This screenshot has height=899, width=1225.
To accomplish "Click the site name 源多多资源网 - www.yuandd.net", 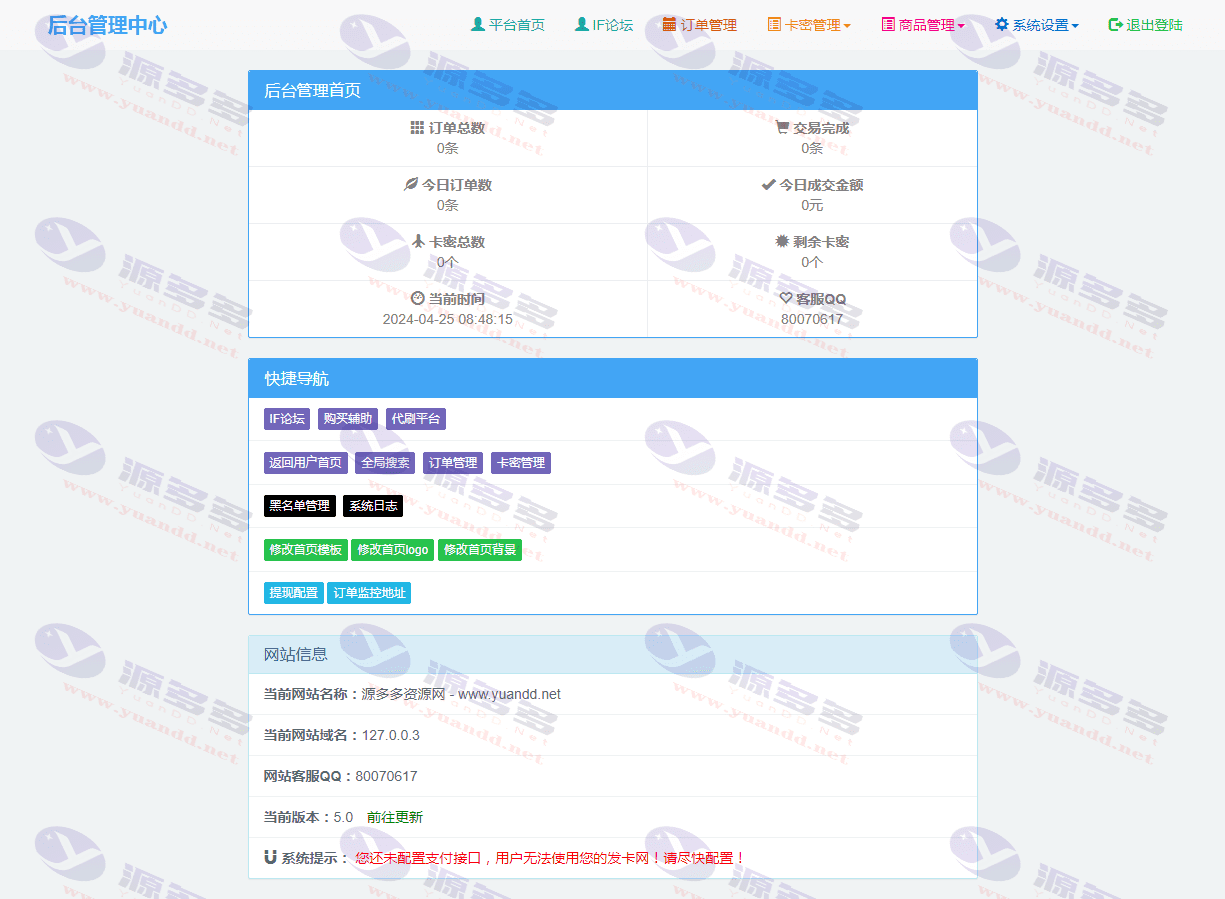I will (461, 694).
